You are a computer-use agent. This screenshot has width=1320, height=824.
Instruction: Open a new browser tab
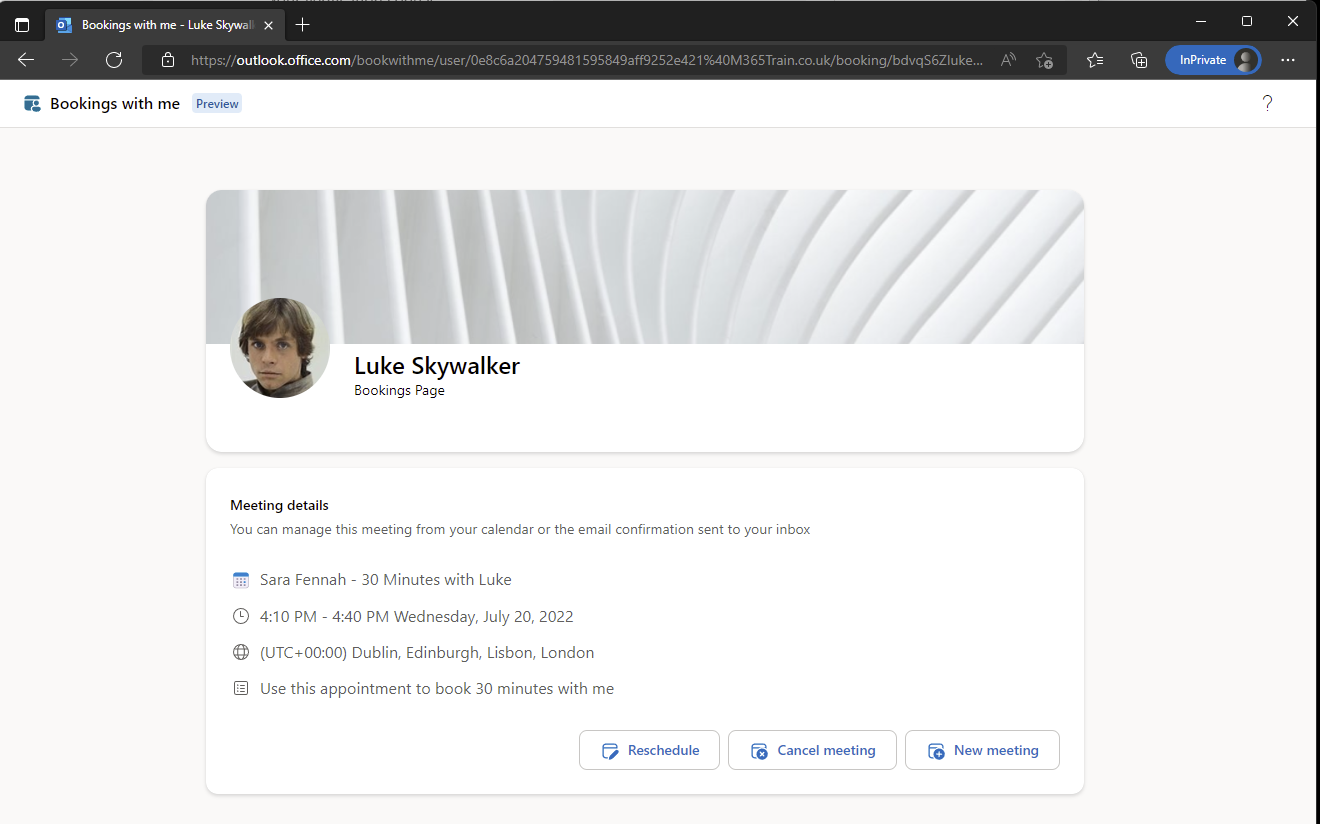pyautogui.click(x=303, y=24)
